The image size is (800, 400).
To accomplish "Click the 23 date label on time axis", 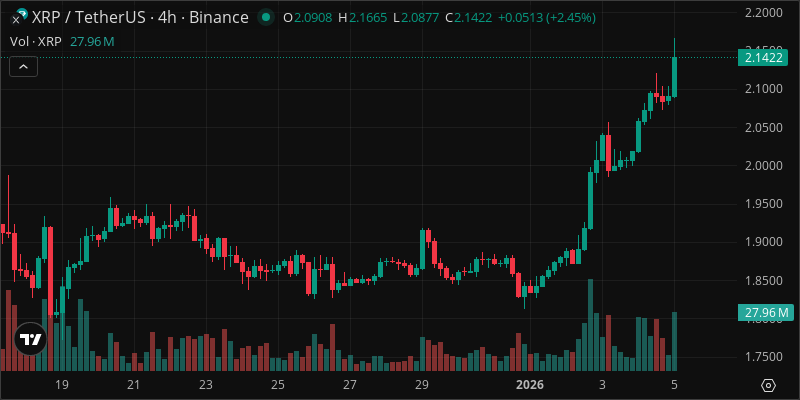I will tap(206, 384).
